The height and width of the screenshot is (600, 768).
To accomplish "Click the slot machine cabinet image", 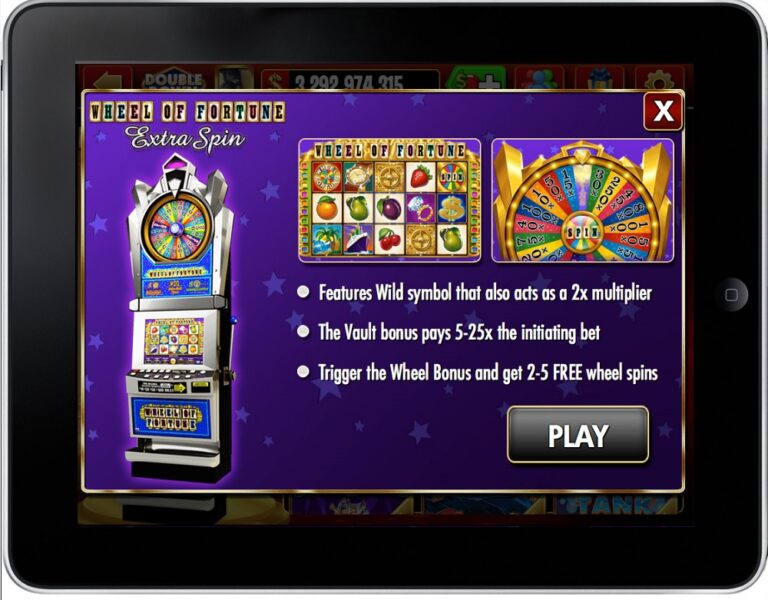I will tap(179, 318).
